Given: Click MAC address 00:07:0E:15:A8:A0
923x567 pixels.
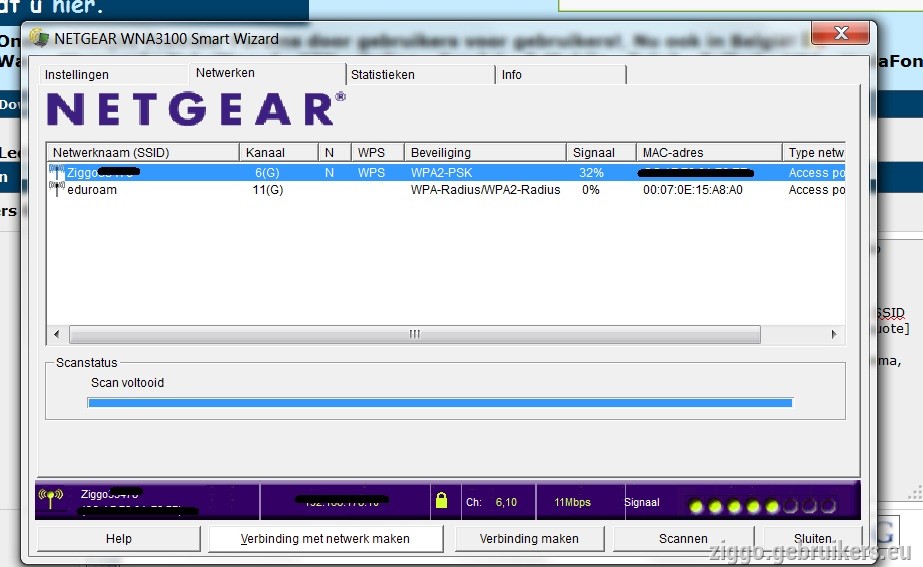Looking at the screenshot, I should click(693, 190).
